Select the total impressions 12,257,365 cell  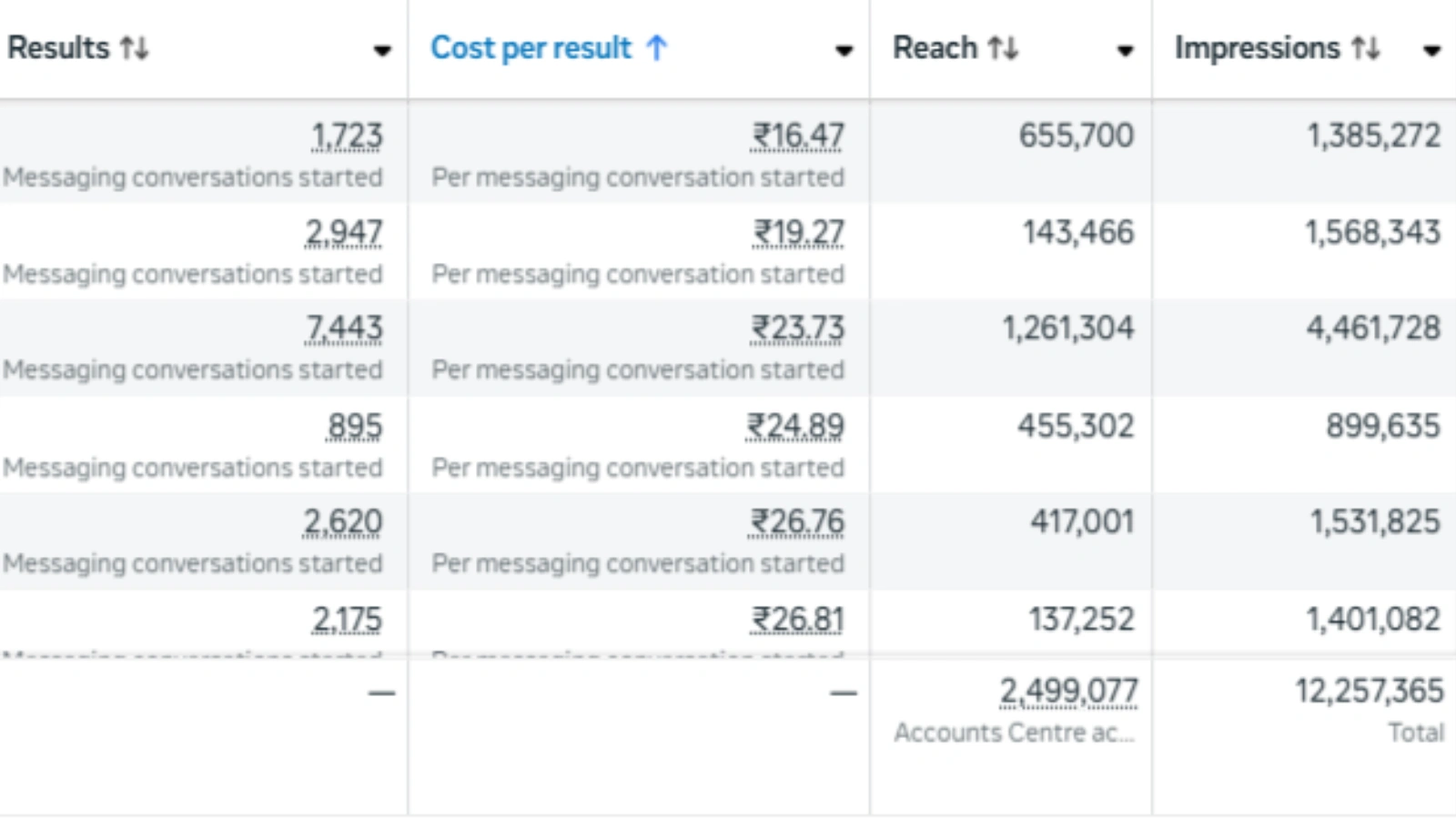point(1369,692)
